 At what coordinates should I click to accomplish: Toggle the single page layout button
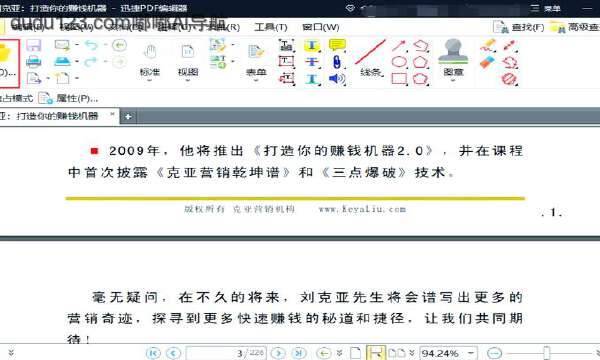[355, 353]
